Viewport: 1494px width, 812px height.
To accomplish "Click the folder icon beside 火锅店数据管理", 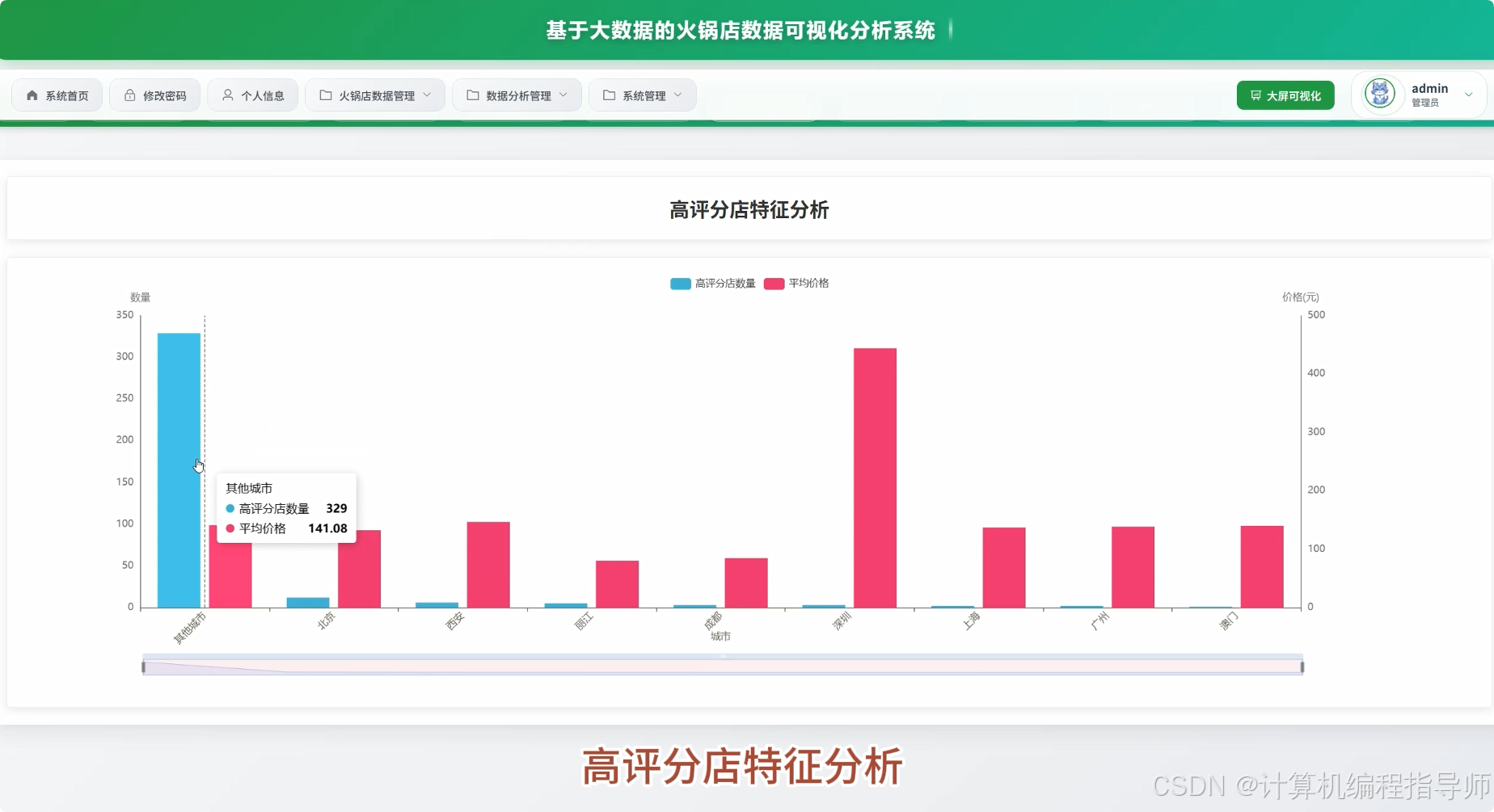I will pos(326,95).
